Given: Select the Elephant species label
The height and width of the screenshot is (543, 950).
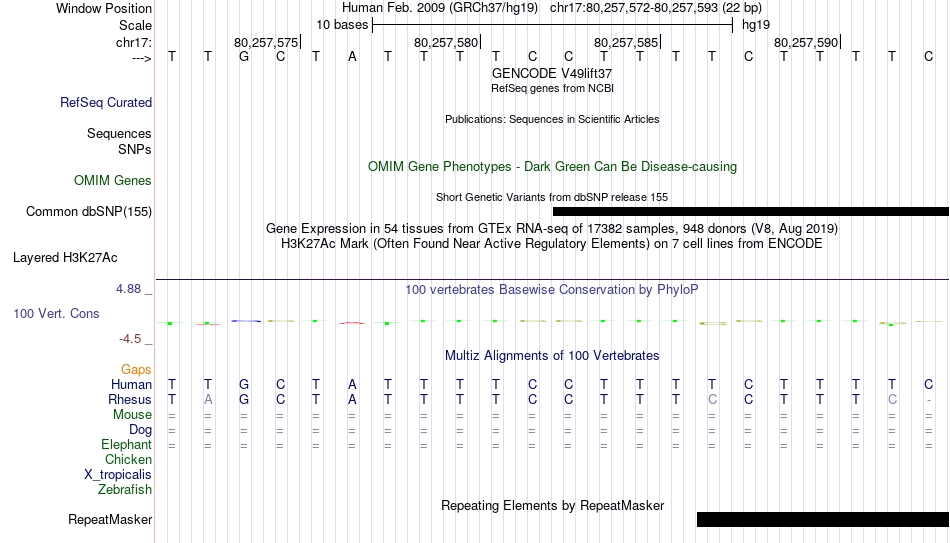Looking at the screenshot, I should (126, 445).
